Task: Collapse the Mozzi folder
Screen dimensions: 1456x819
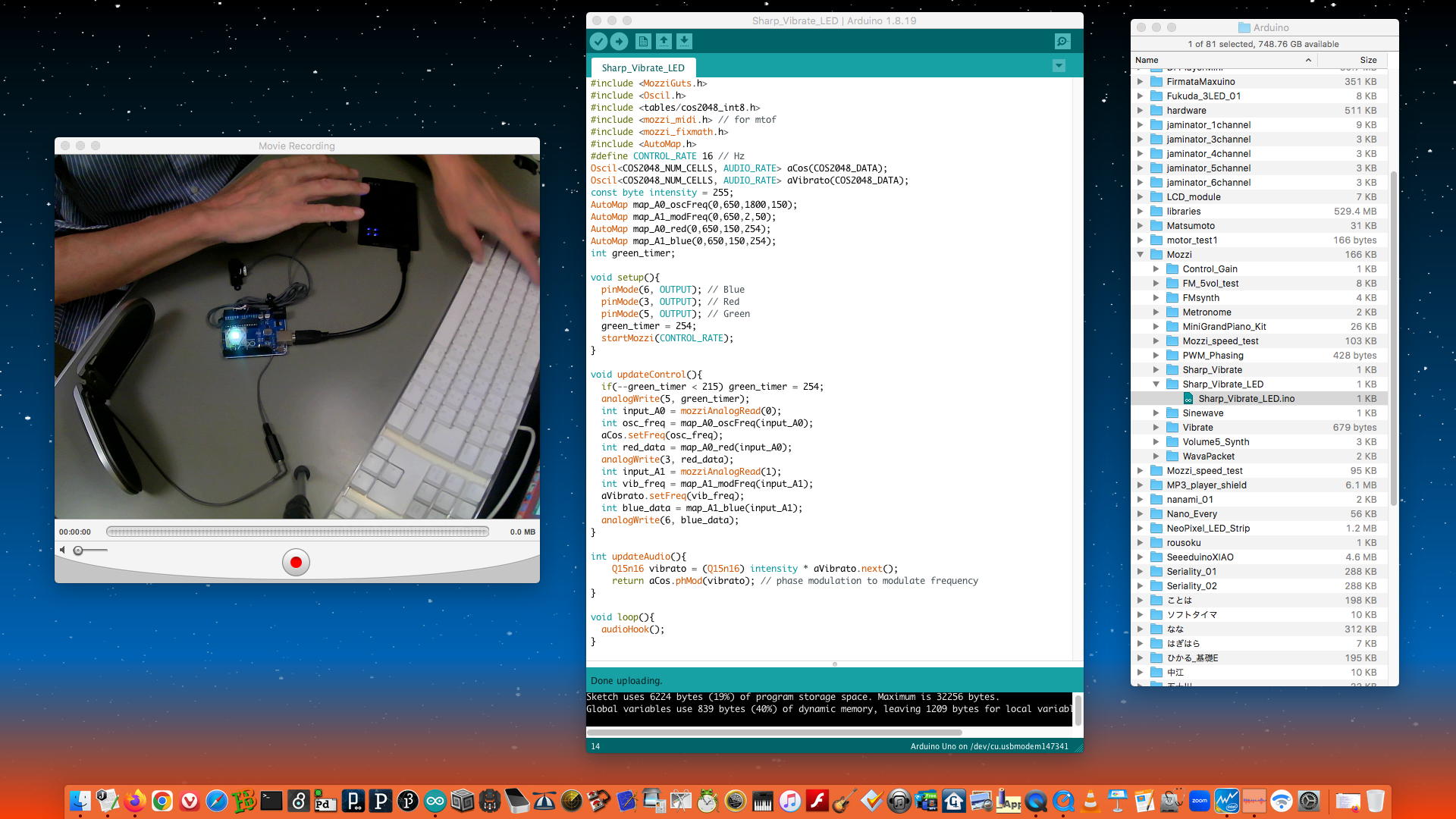Action: (1140, 255)
